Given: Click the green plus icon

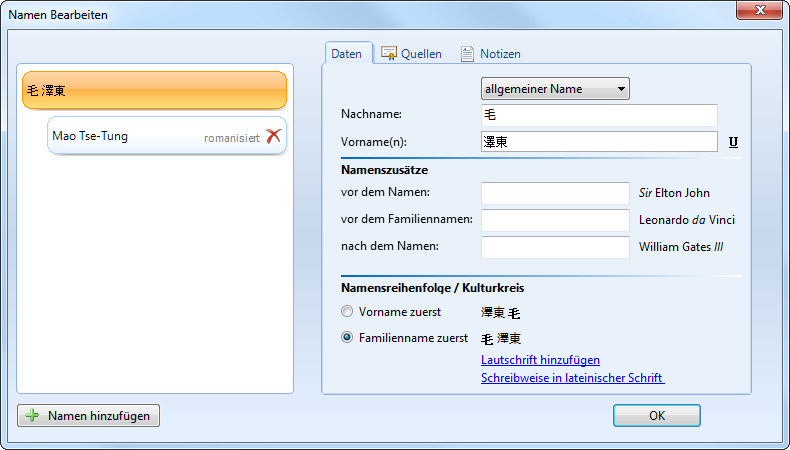Looking at the screenshot, I should pyautogui.click(x=32, y=415).
